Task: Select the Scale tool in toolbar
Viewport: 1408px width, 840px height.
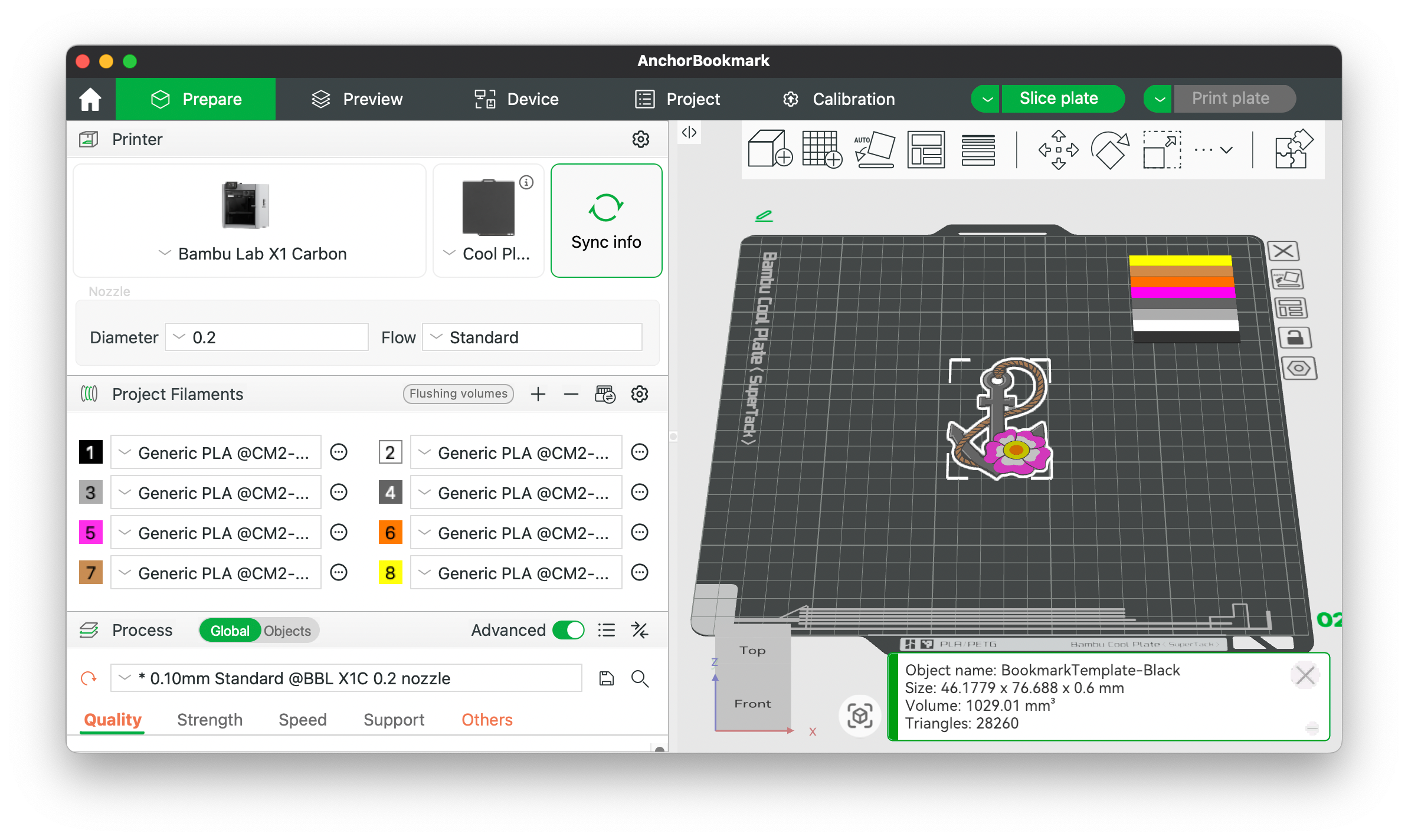Action: click(x=1161, y=149)
